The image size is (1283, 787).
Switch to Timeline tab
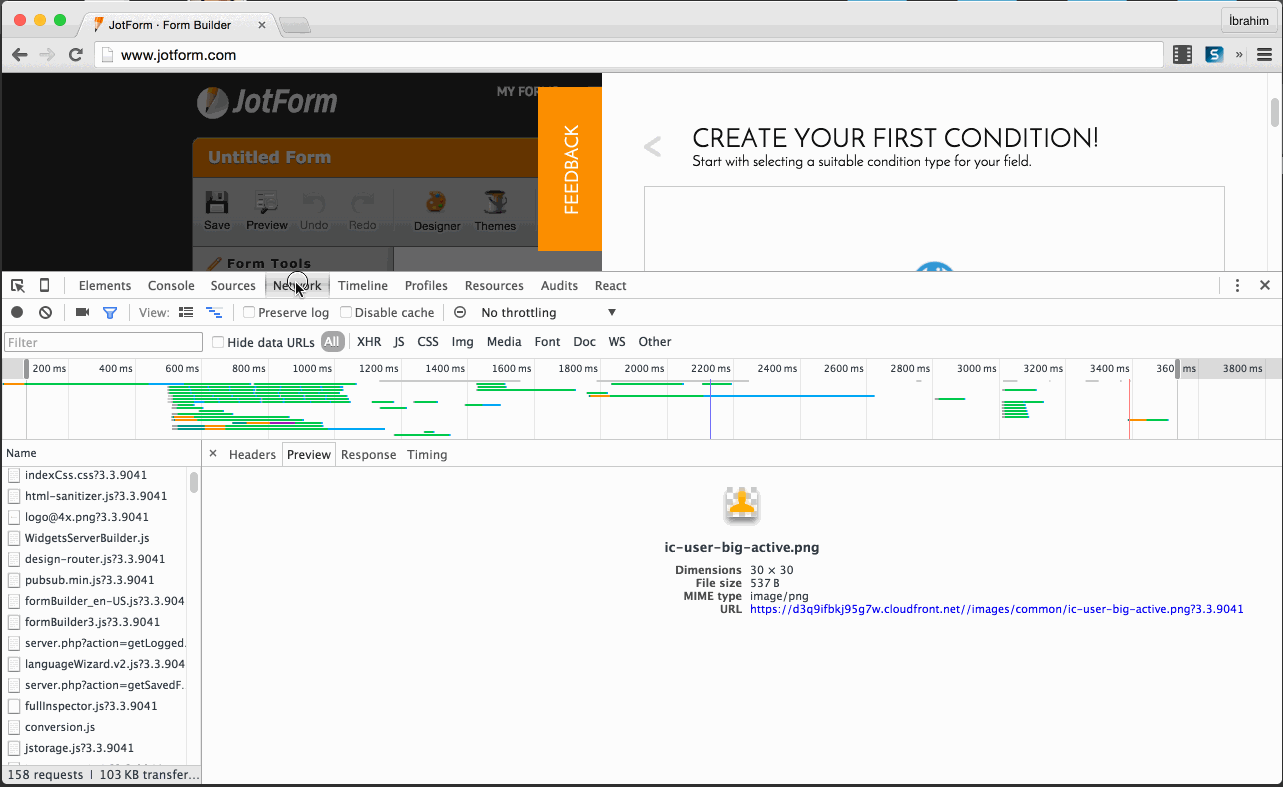tap(363, 286)
